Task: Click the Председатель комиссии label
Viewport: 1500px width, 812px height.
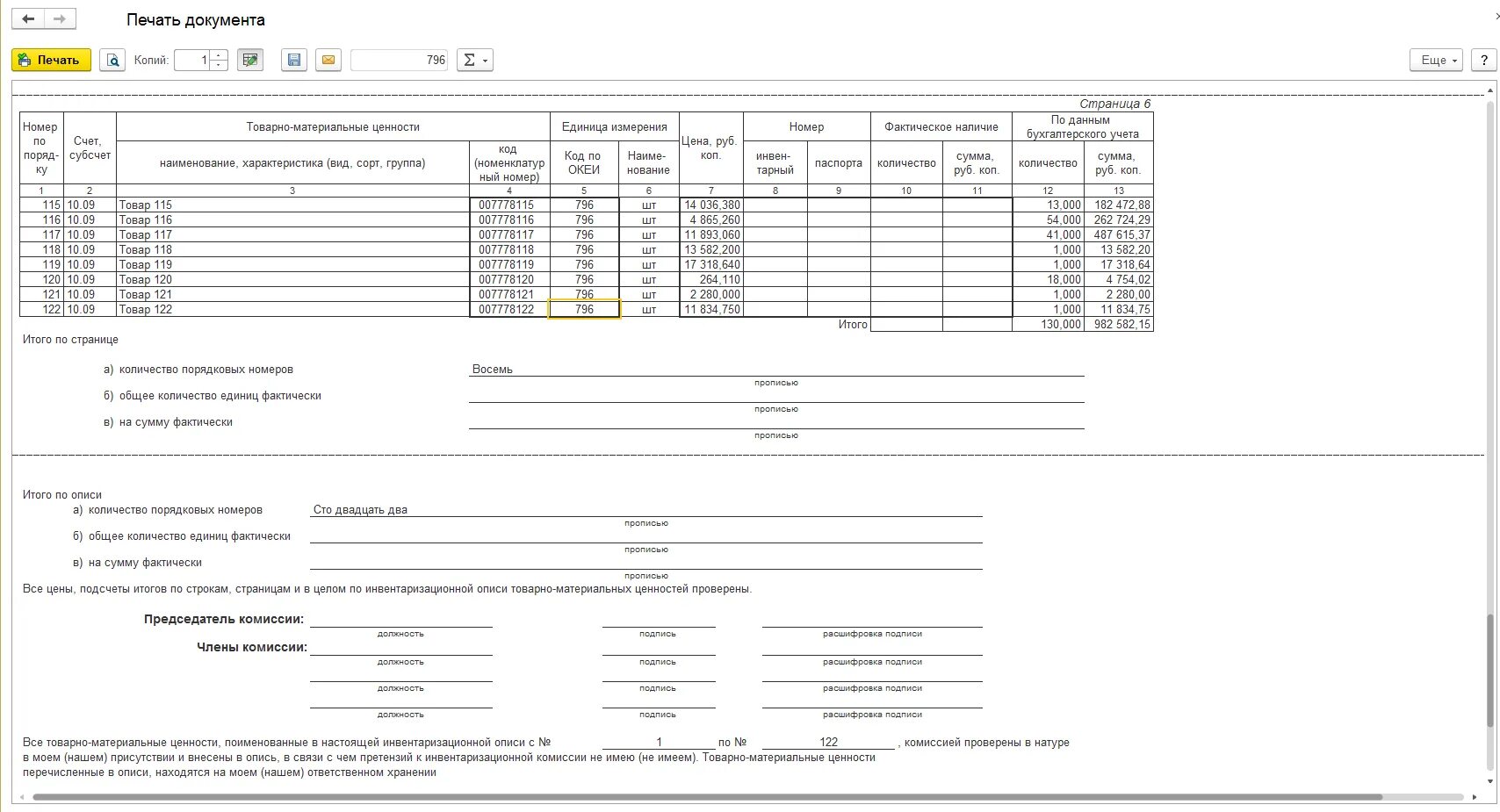Action: [224, 619]
